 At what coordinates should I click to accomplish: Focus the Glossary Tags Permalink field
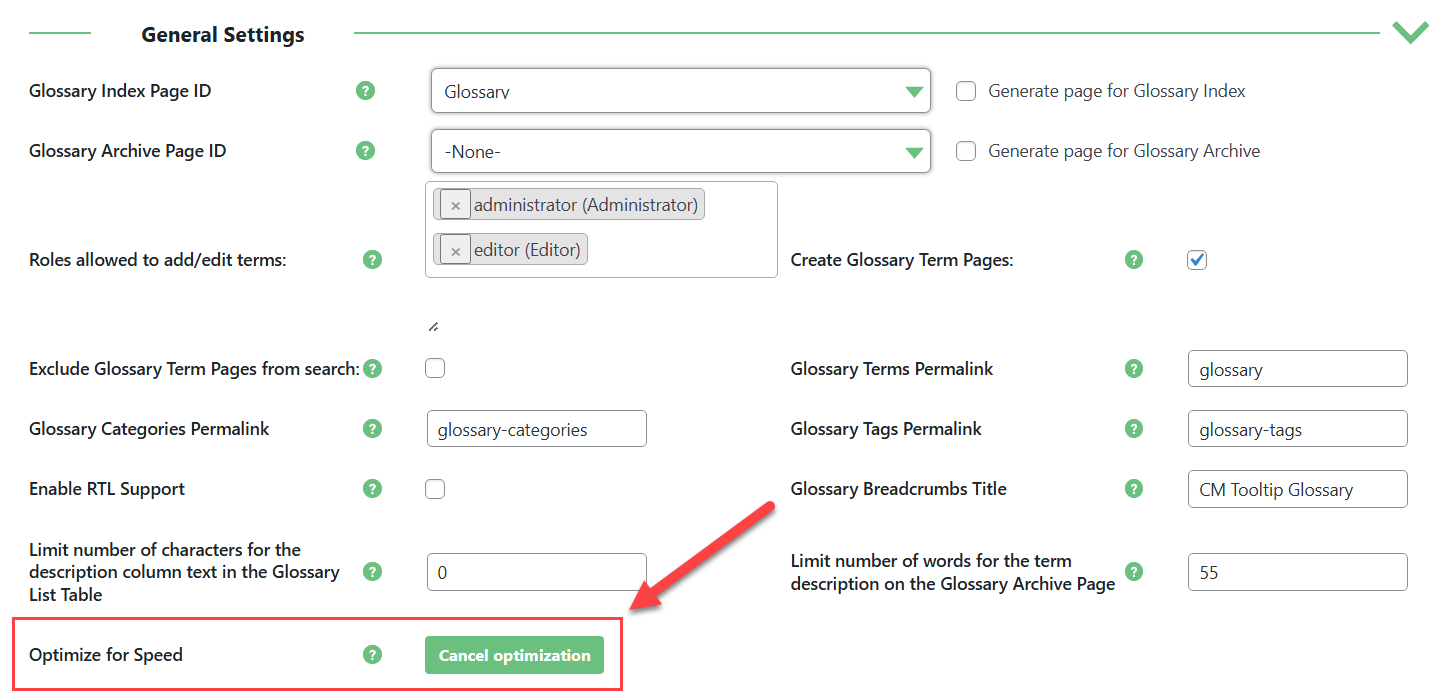(x=1298, y=429)
